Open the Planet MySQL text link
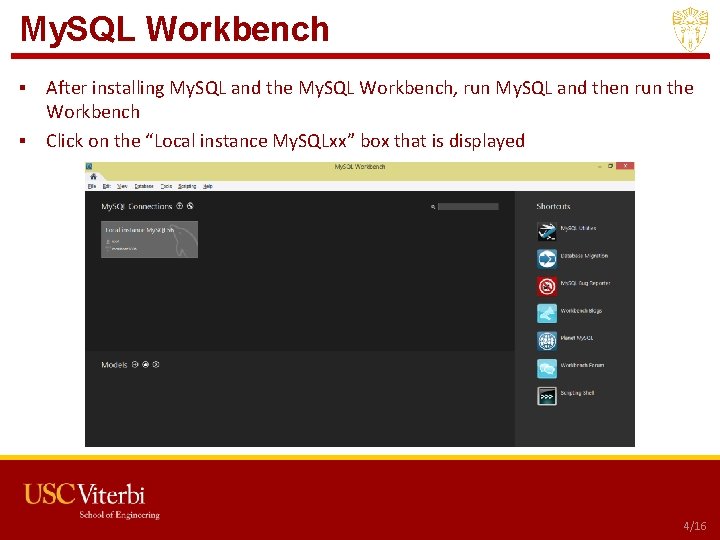Viewport: 720px width, 540px height. click(577, 338)
